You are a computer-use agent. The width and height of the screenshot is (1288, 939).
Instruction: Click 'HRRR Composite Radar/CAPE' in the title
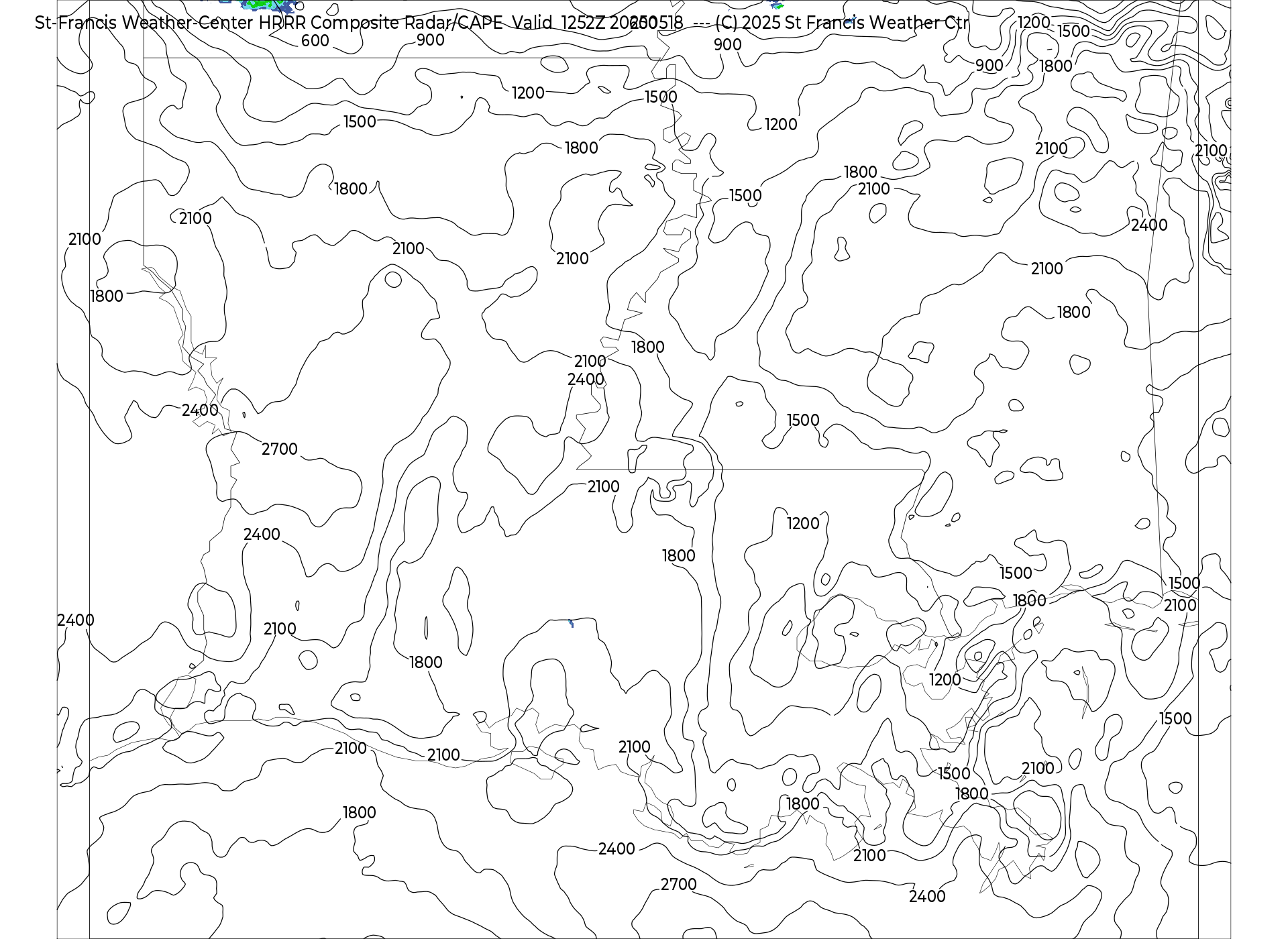click(x=381, y=23)
